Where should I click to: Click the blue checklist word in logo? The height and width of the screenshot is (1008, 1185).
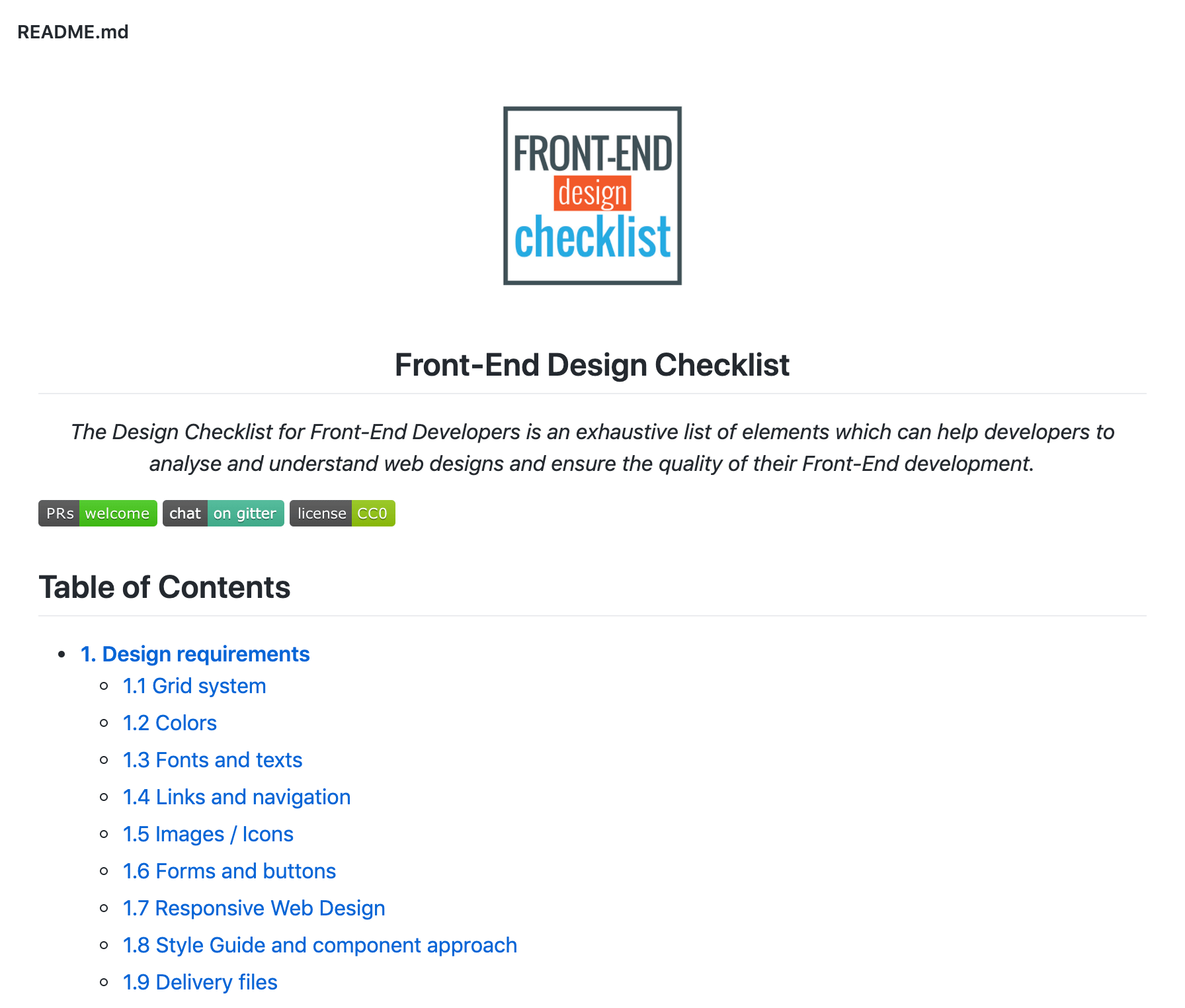tap(592, 236)
